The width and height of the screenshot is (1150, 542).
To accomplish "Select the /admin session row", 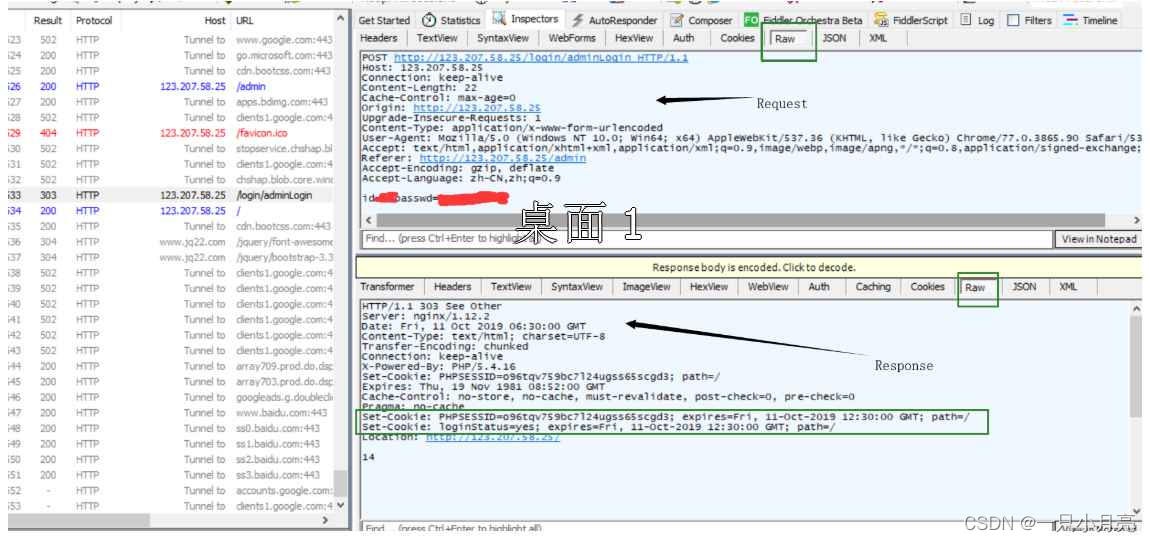I will point(171,87).
